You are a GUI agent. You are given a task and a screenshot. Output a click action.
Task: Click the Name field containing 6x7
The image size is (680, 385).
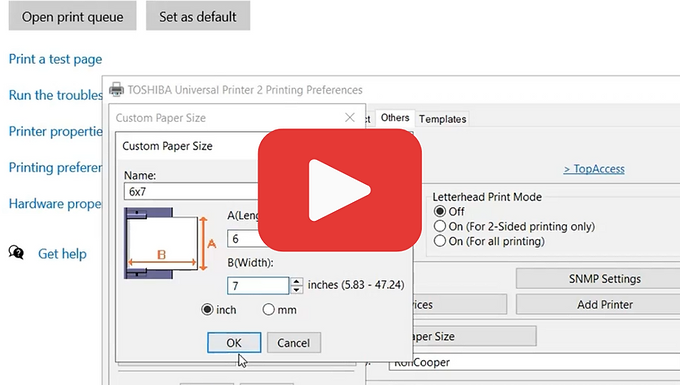point(191,191)
